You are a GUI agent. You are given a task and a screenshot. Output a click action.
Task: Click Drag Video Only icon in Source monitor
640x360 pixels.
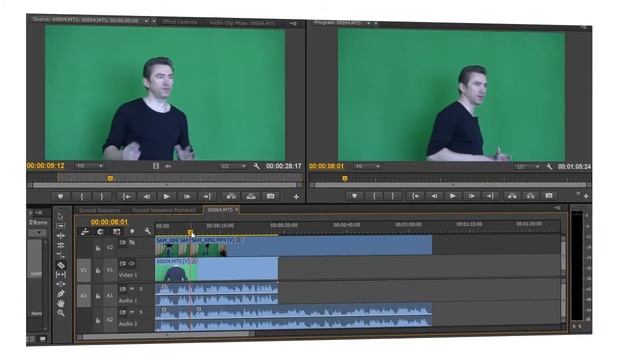click(x=156, y=166)
